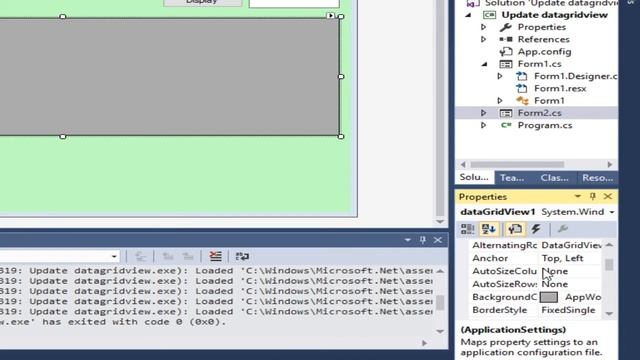
Task: Expand the References node
Action: pos(484,40)
